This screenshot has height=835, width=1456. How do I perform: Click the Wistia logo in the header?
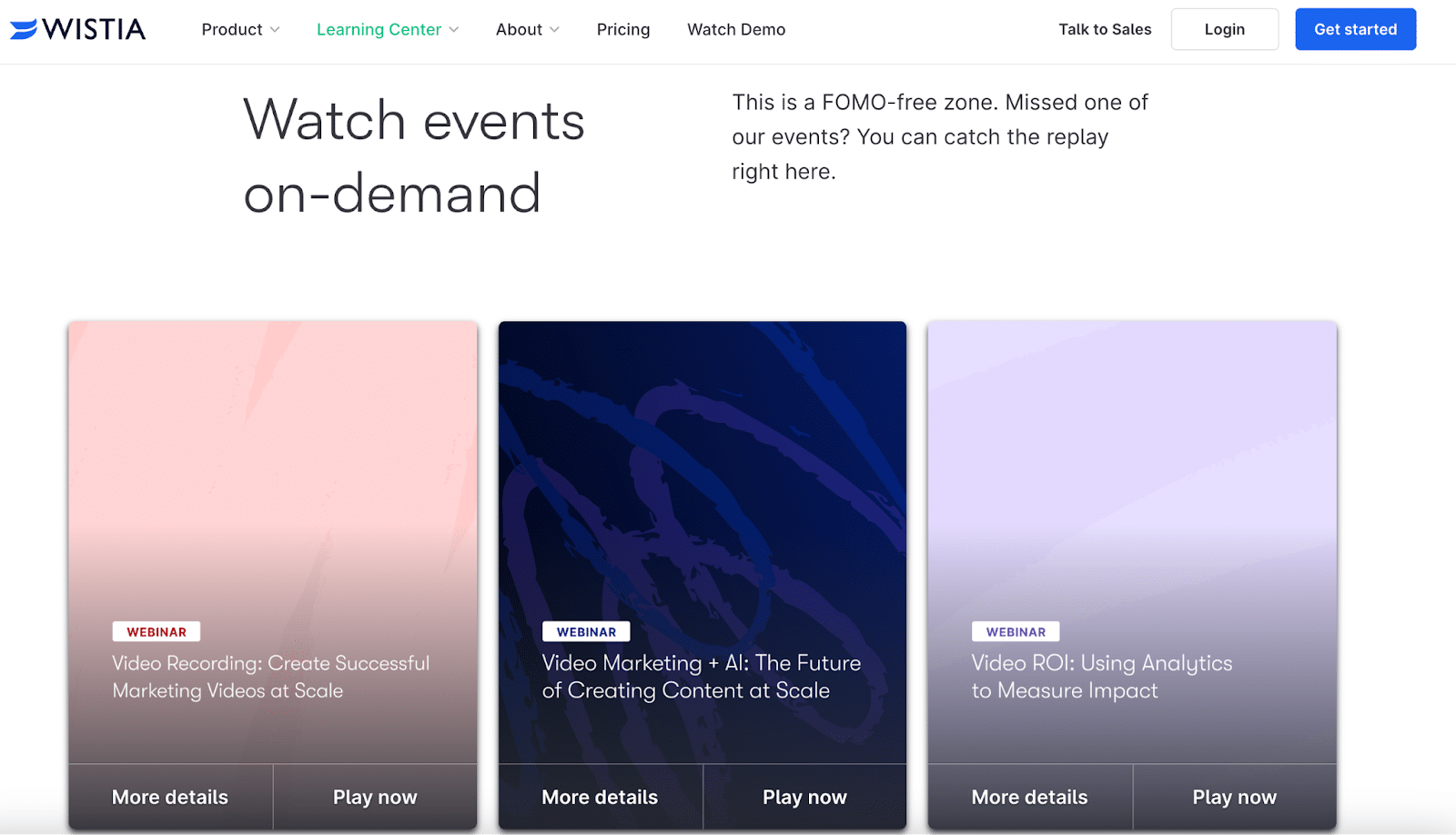pos(77,28)
